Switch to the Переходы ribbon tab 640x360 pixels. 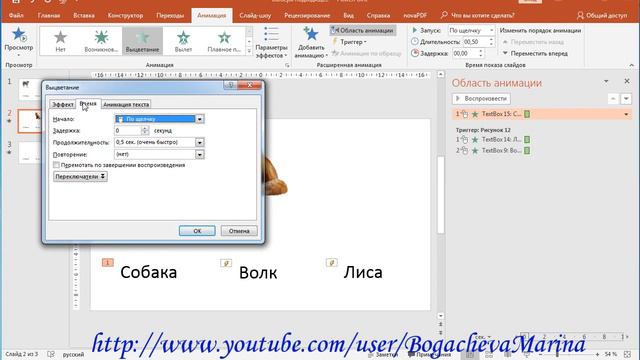click(x=170, y=16)
